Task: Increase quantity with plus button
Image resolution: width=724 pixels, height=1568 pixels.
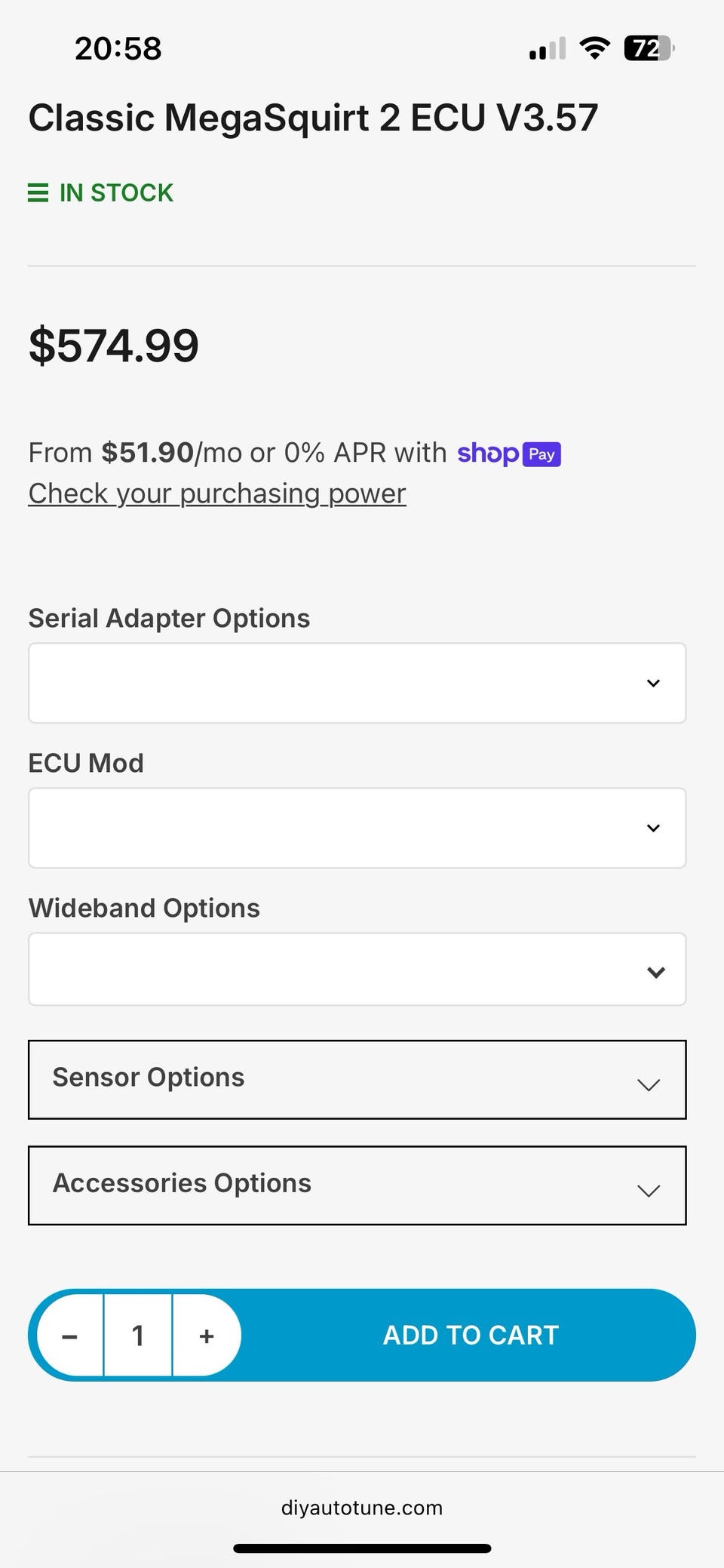Action: pyautogui.click(x=207, y=1336)
